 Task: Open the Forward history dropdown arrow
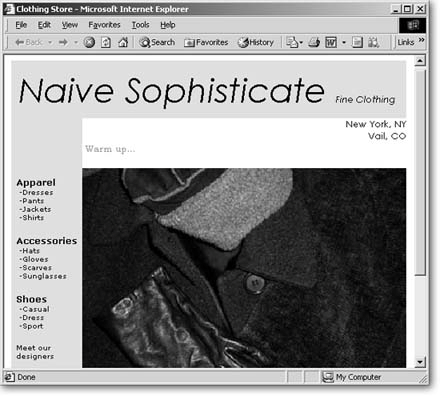pos(76,43)
